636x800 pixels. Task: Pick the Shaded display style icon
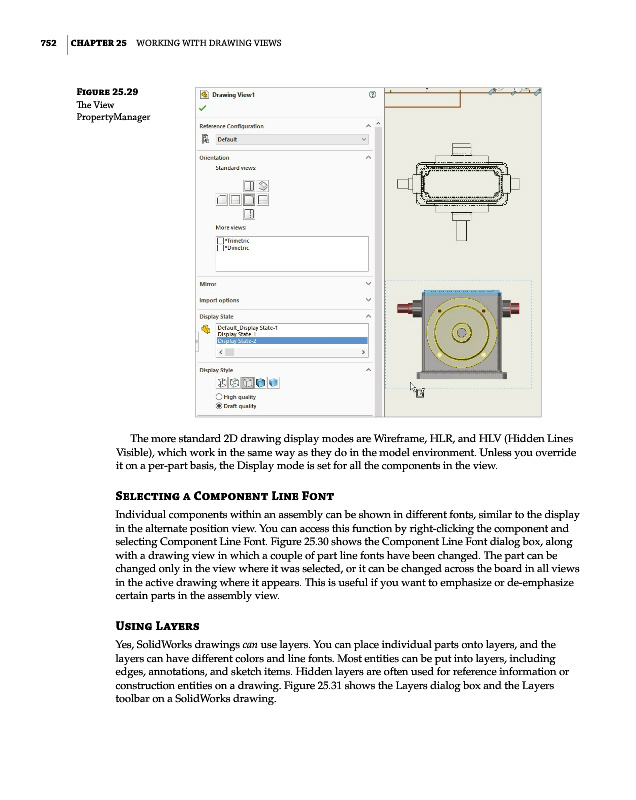pos(273,382)
